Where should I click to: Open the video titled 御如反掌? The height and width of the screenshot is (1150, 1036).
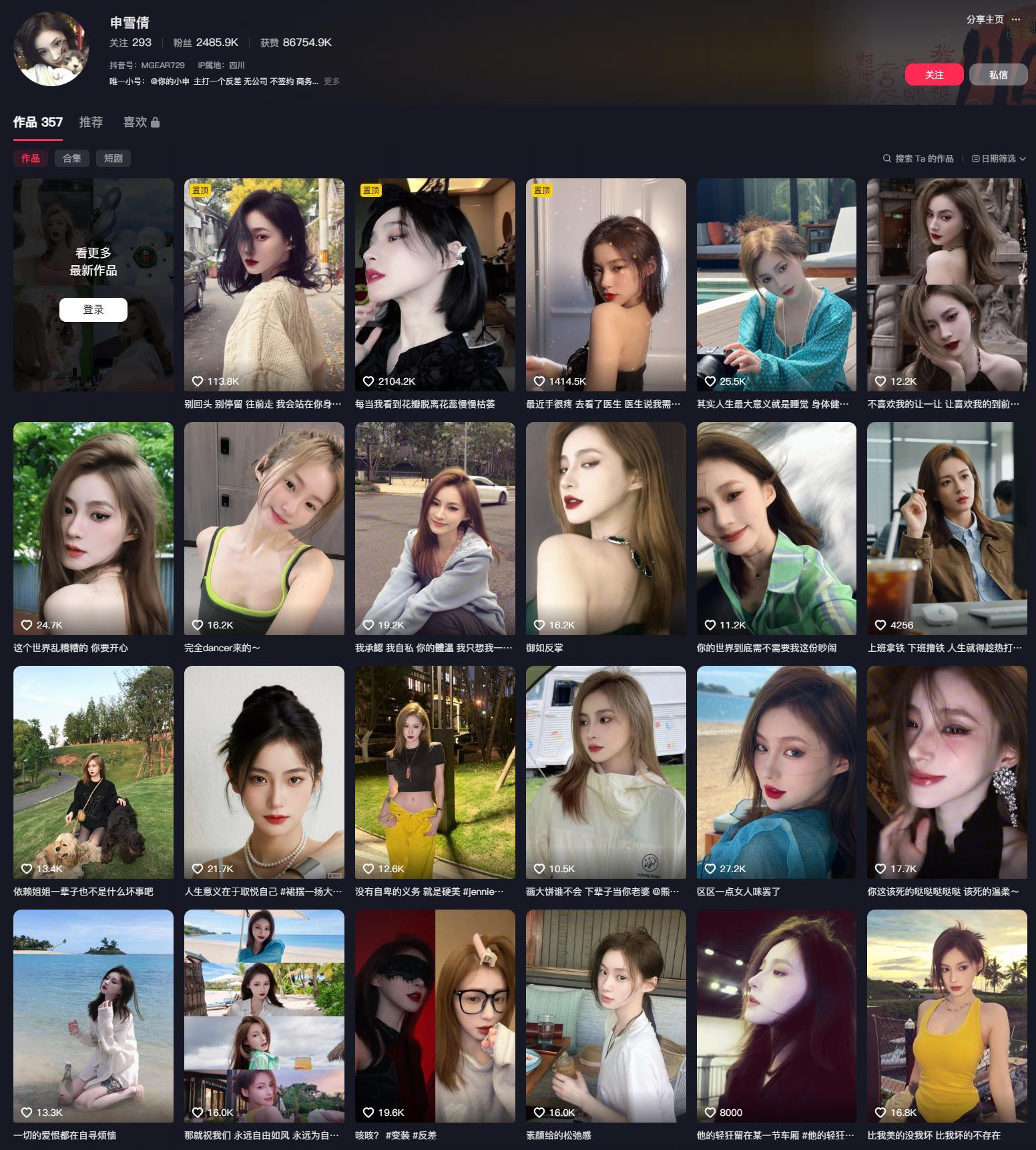point(605,528)
